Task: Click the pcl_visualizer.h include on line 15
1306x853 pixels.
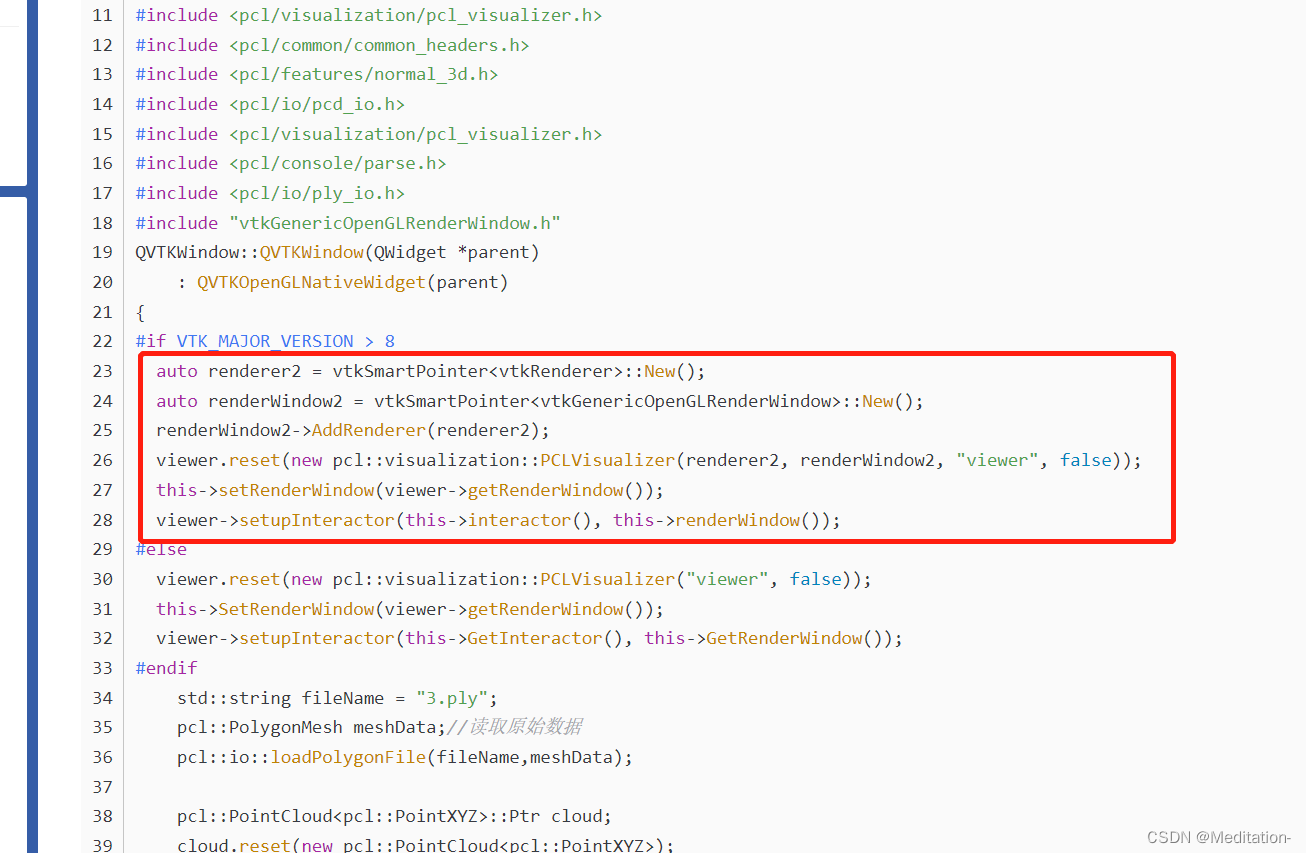Action: click(x=368, y=134)
